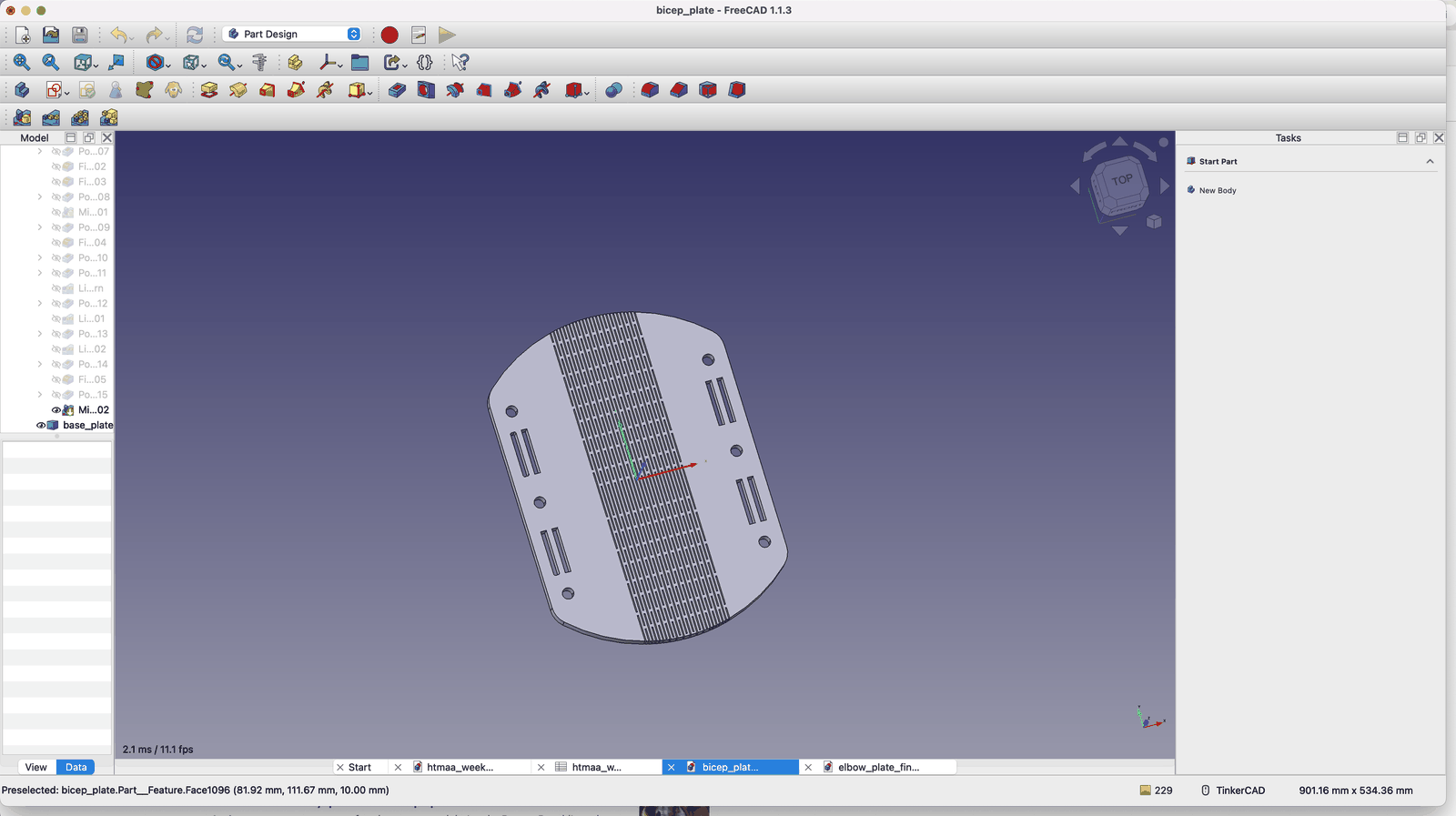Collapse the Start Part task section
Image resolution: width=1456 pixels, height=816 pixels.
coord(1430,161)
